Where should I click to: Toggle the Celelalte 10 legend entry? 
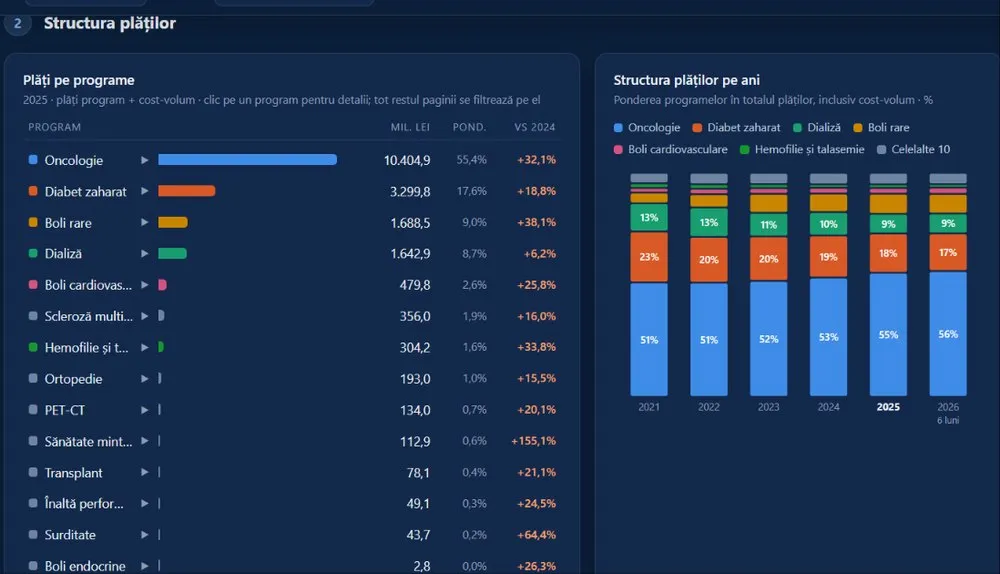[x=913, y=149]
